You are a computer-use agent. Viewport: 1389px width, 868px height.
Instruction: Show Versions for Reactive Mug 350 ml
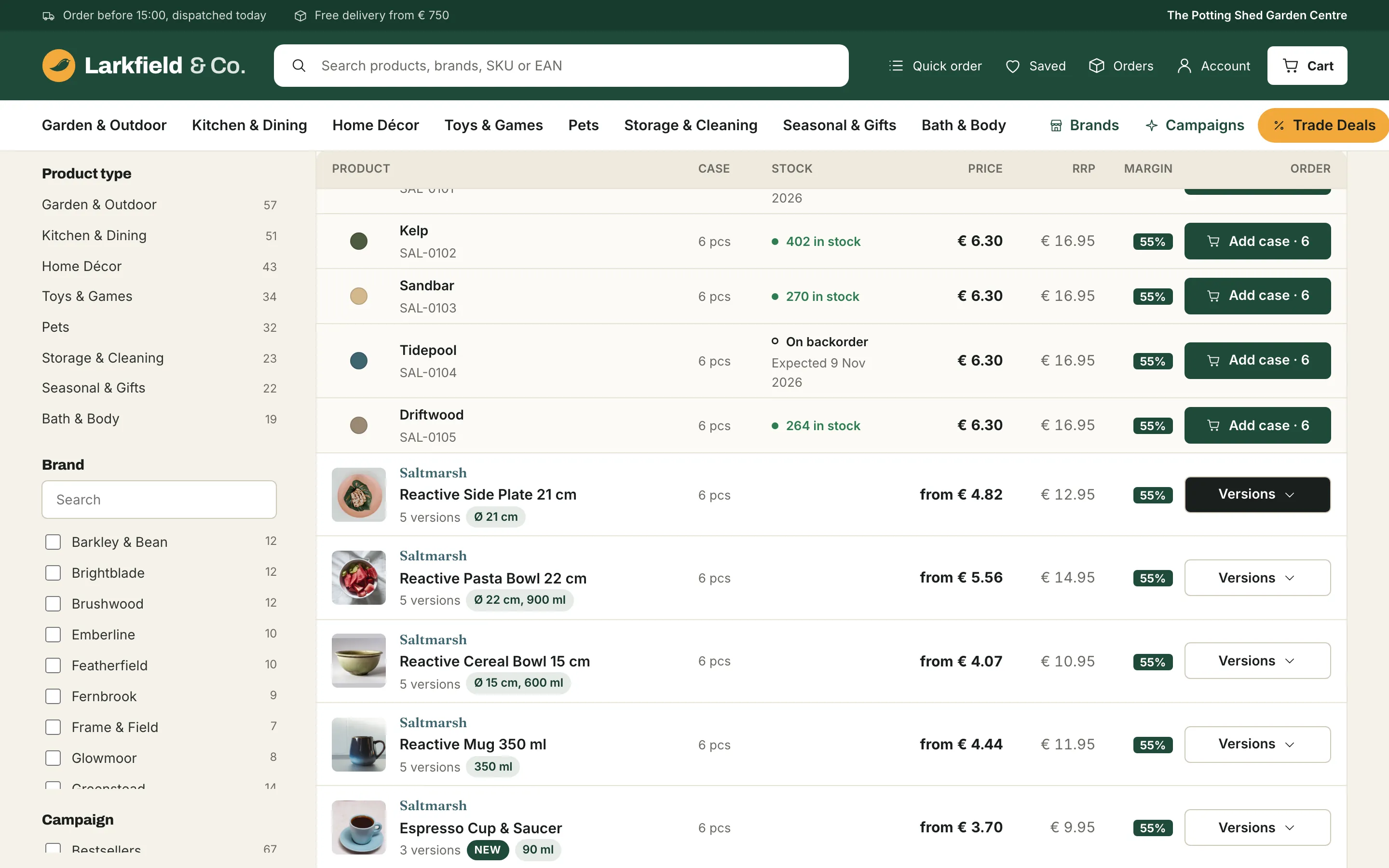[1257, 744]
